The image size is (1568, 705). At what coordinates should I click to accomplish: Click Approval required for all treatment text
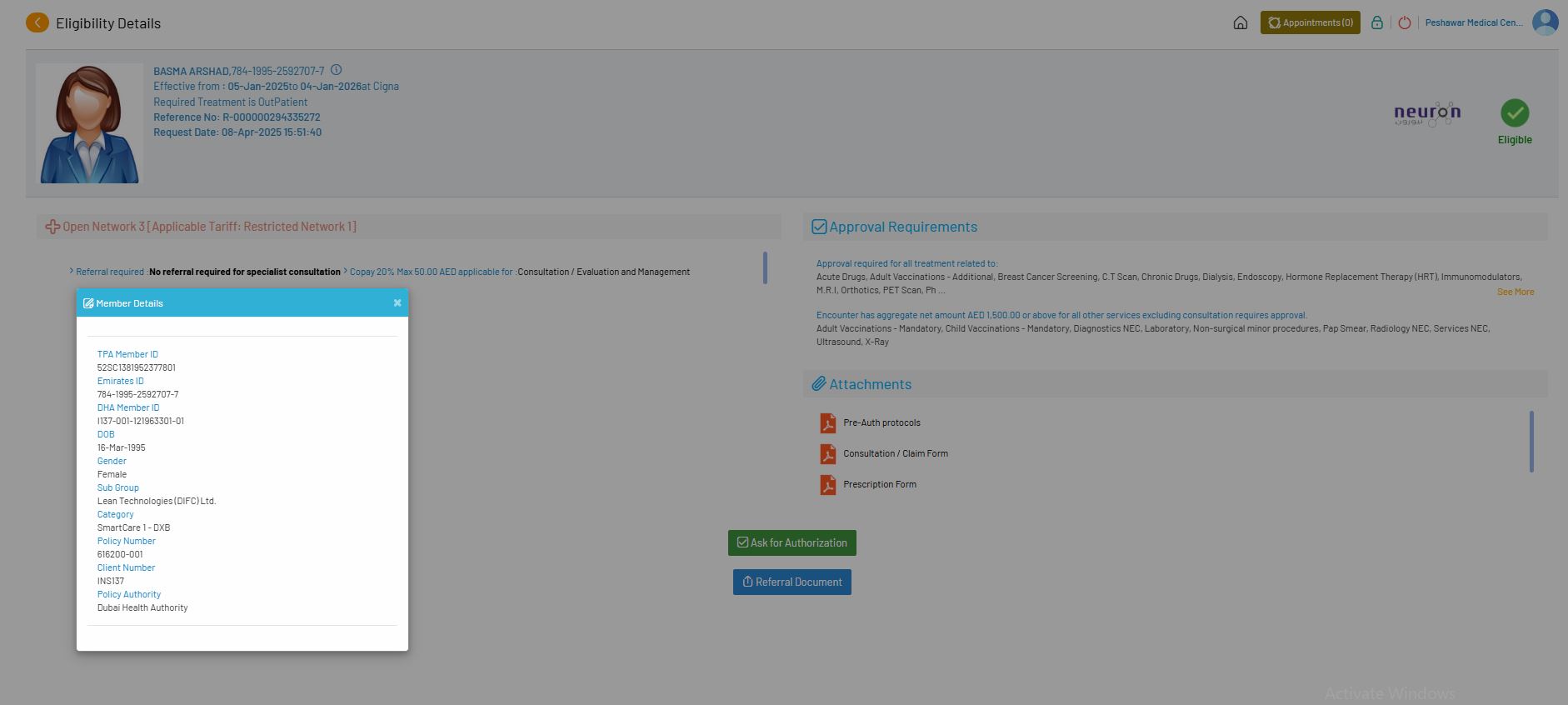click(x=906, y=263)
